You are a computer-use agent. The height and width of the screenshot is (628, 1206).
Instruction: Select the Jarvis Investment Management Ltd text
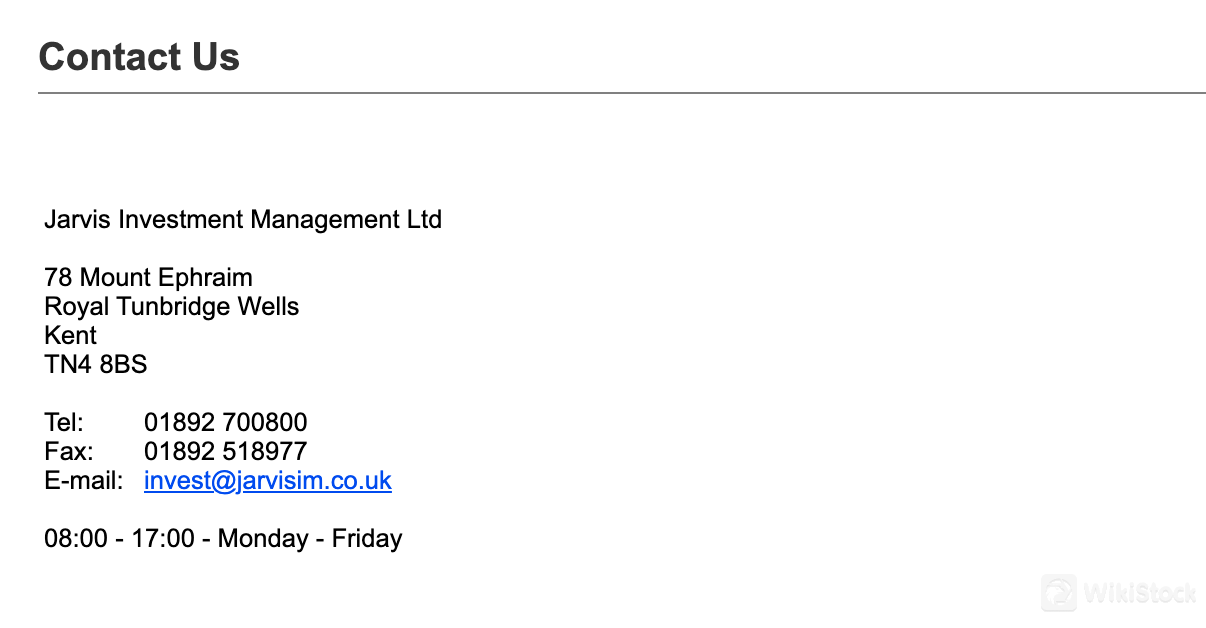243,219
